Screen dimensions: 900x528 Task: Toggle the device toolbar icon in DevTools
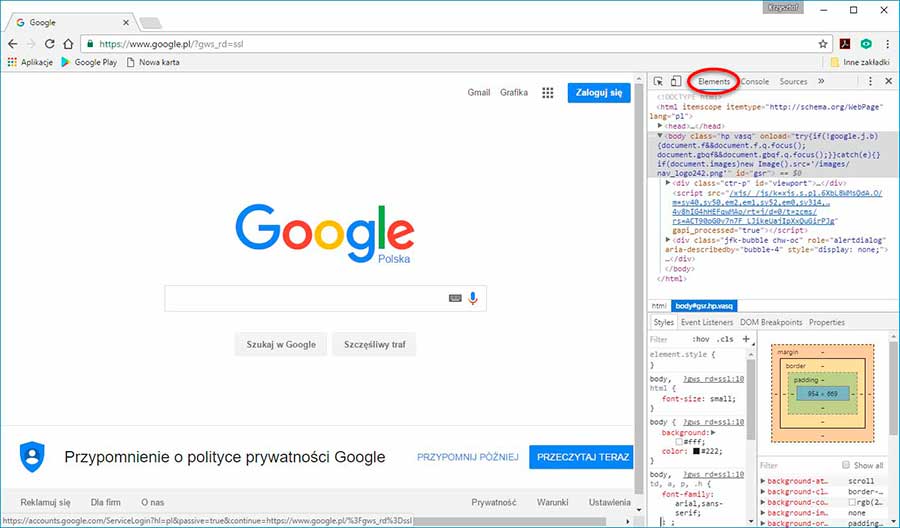(x=676, y=81)
